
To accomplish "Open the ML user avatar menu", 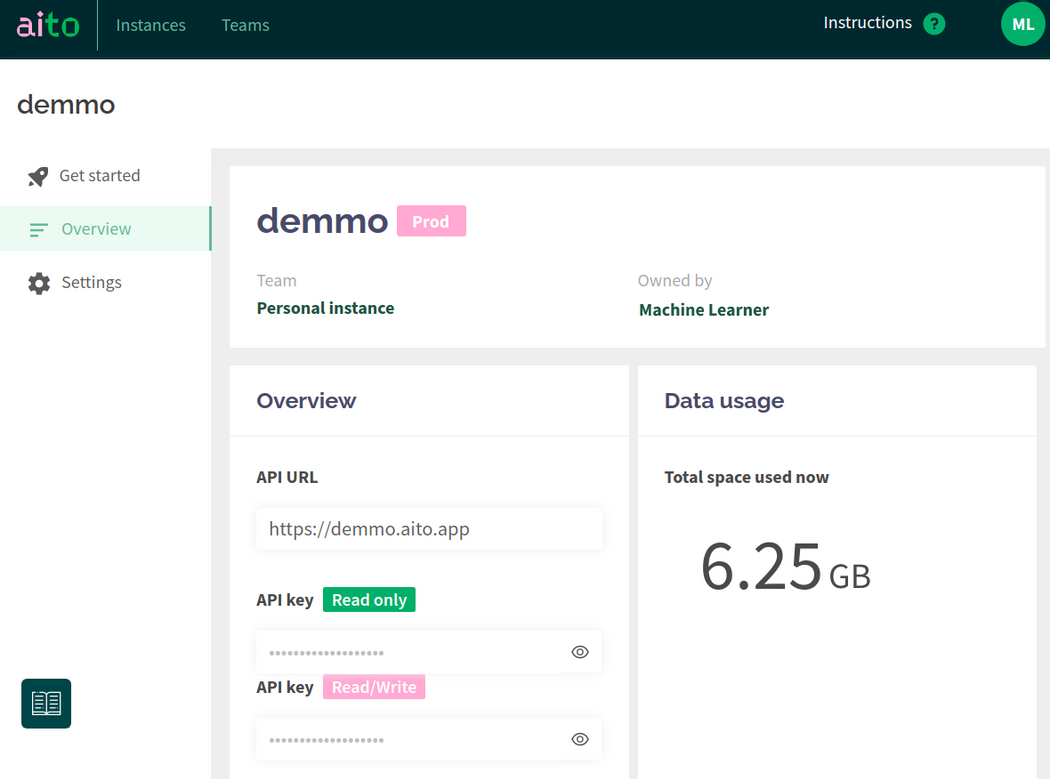I will coord(1022,25).
